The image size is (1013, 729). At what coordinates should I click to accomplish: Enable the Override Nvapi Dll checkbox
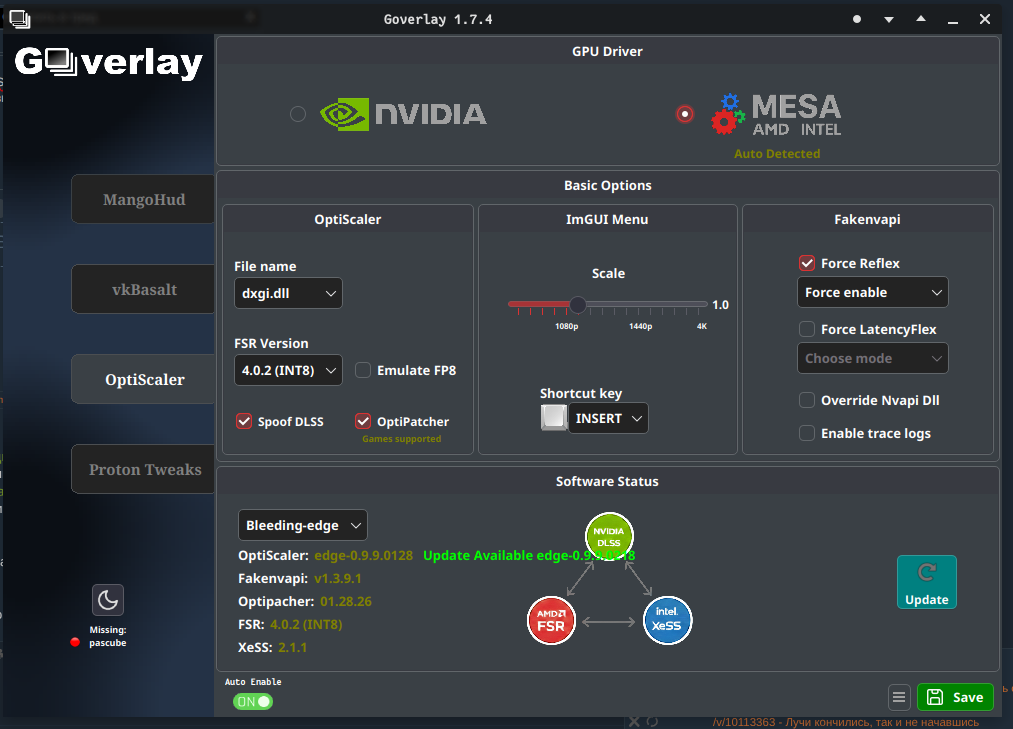807,400
